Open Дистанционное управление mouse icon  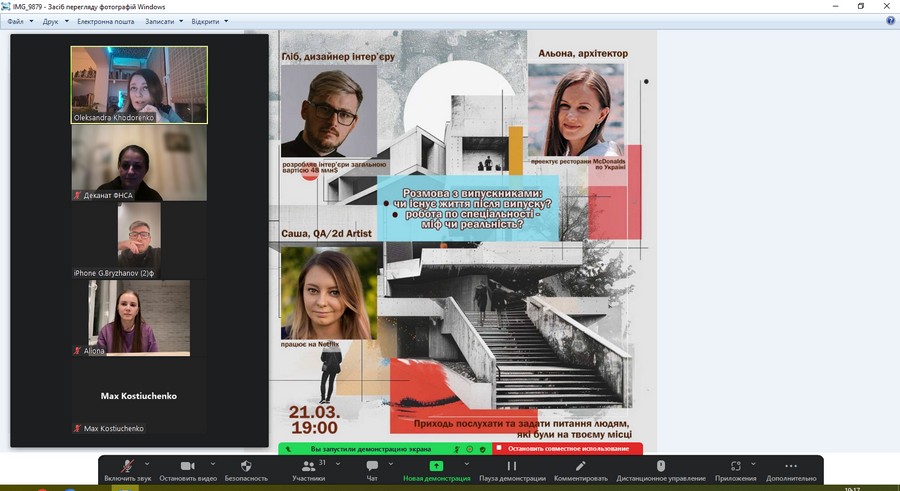pos(660,466)
